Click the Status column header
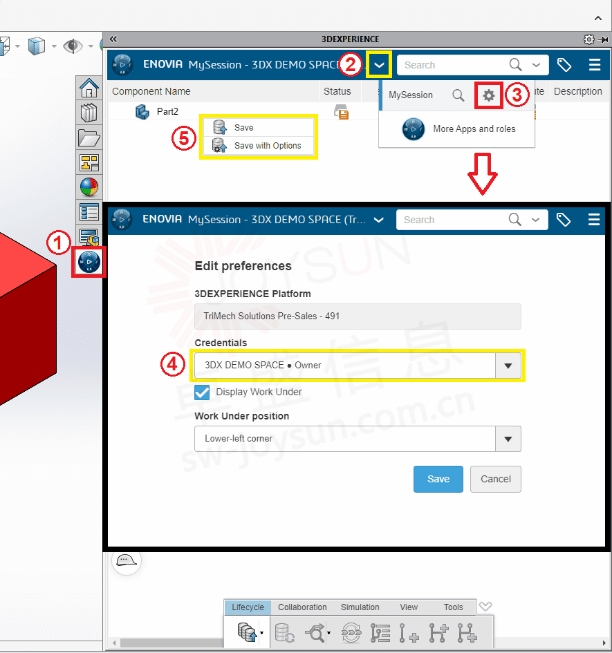The width and height of the screenshot is (612, 653). (x=337, y=91)
